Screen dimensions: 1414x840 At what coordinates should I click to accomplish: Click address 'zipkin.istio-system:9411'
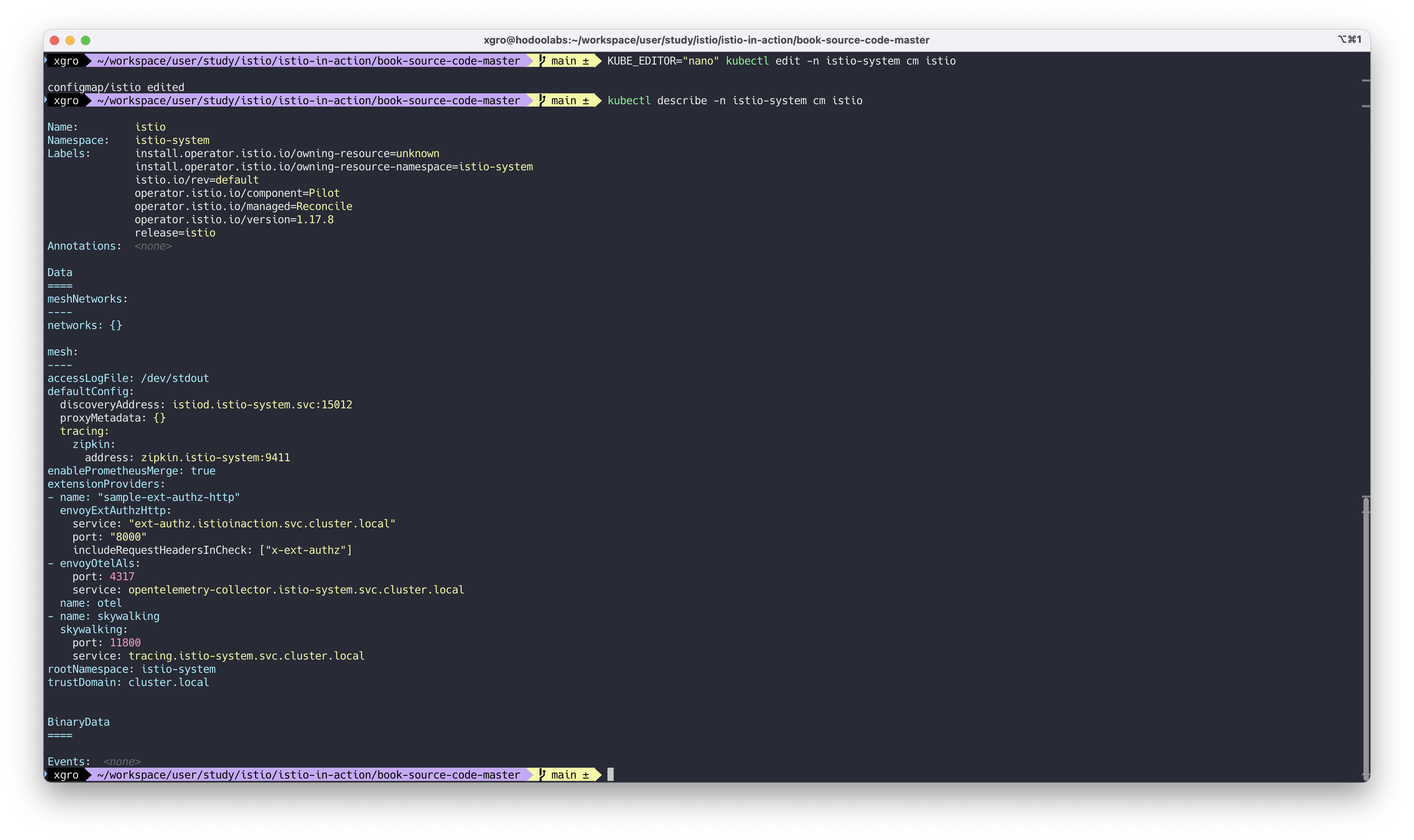216,457
